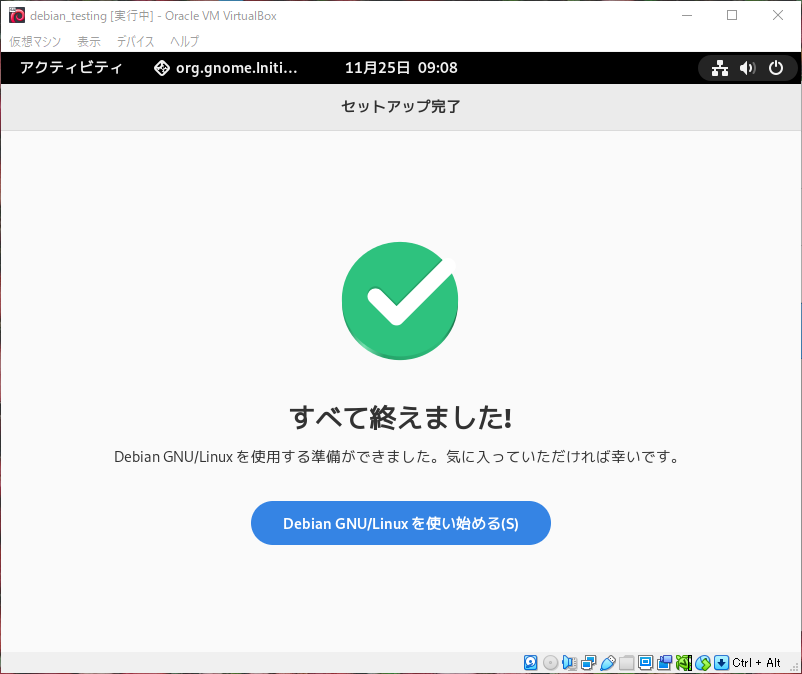
Task: Click the hard disk activity status icon
Action: pyautogui.click(x=530, y=663)
